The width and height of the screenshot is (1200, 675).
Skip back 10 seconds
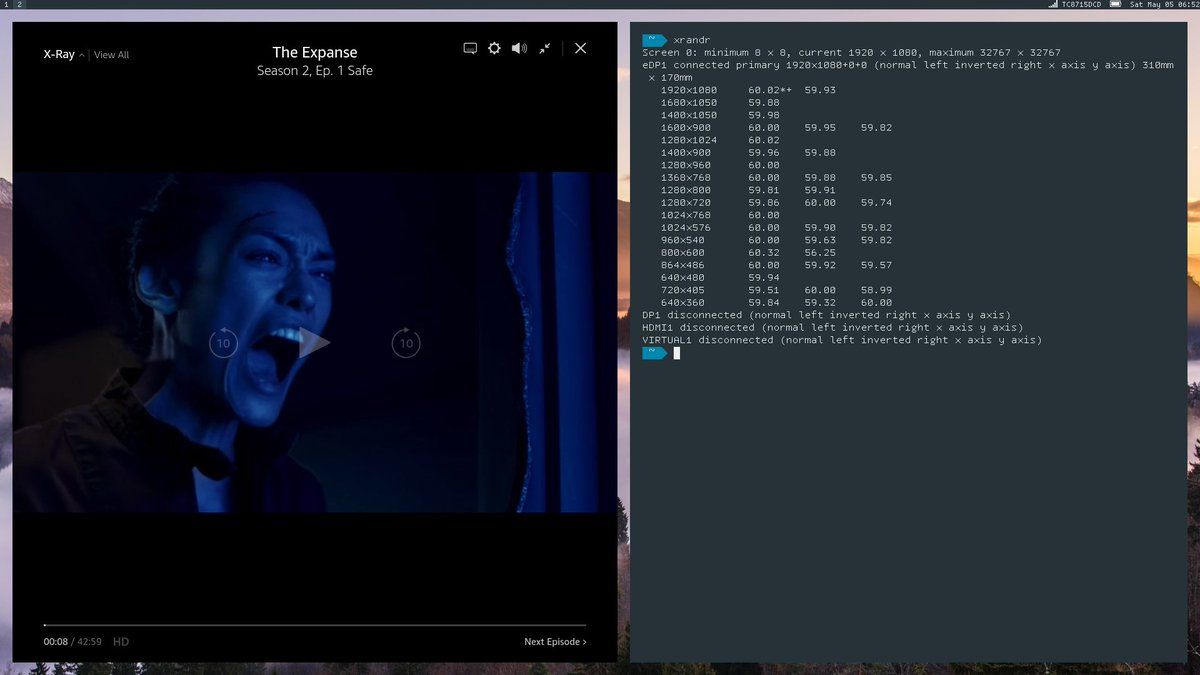point(223,343)
